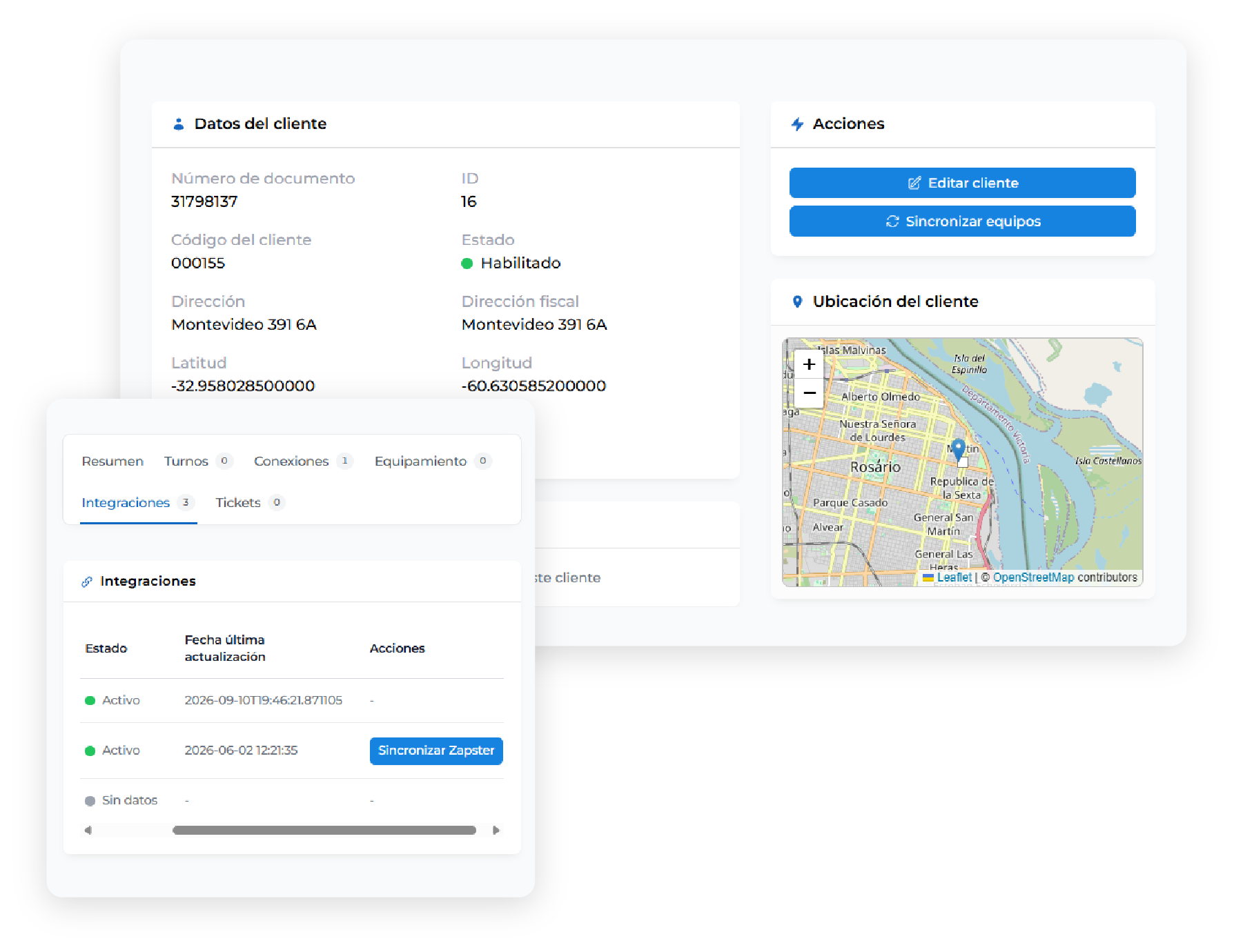Image resolution: width=1234 pixels, height=952 pixels.
Task: Click the scroll-left arrow of the integrations table
Action: [x=88, y=830]
